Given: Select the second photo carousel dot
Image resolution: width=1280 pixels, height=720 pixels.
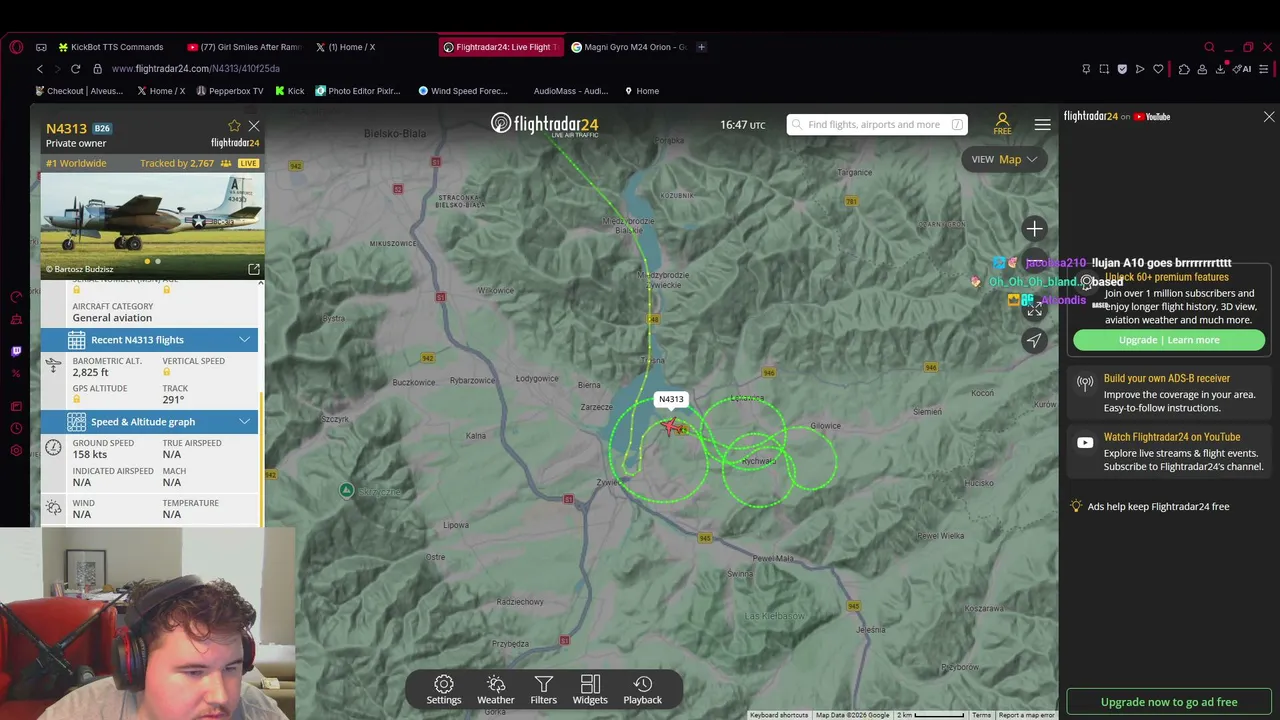Looking at the screenshot, I should [x=157, y=262].
